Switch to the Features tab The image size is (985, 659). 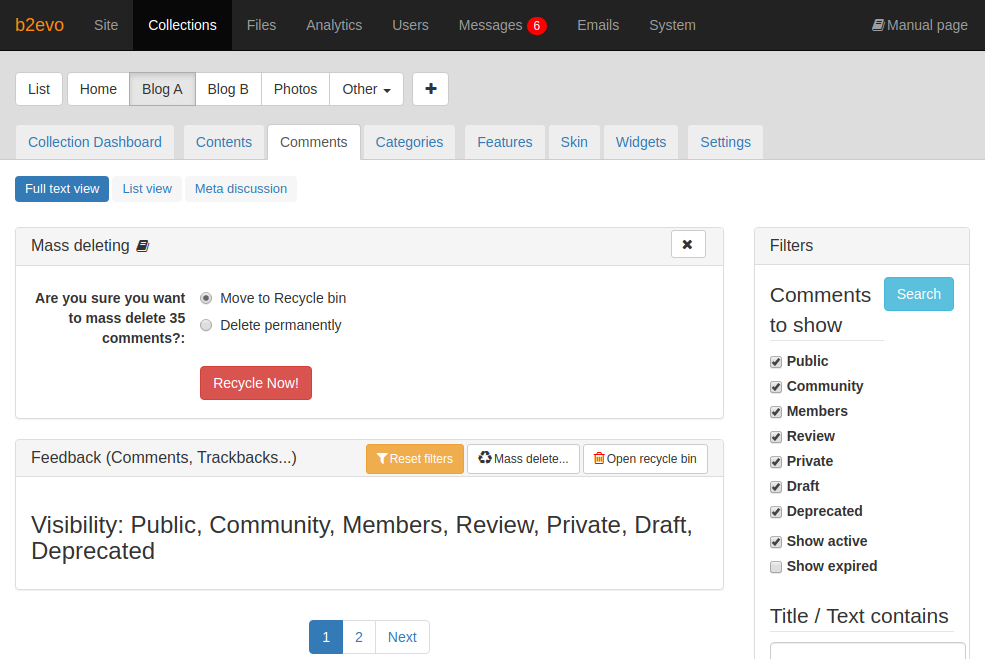(x=505, y=142)
